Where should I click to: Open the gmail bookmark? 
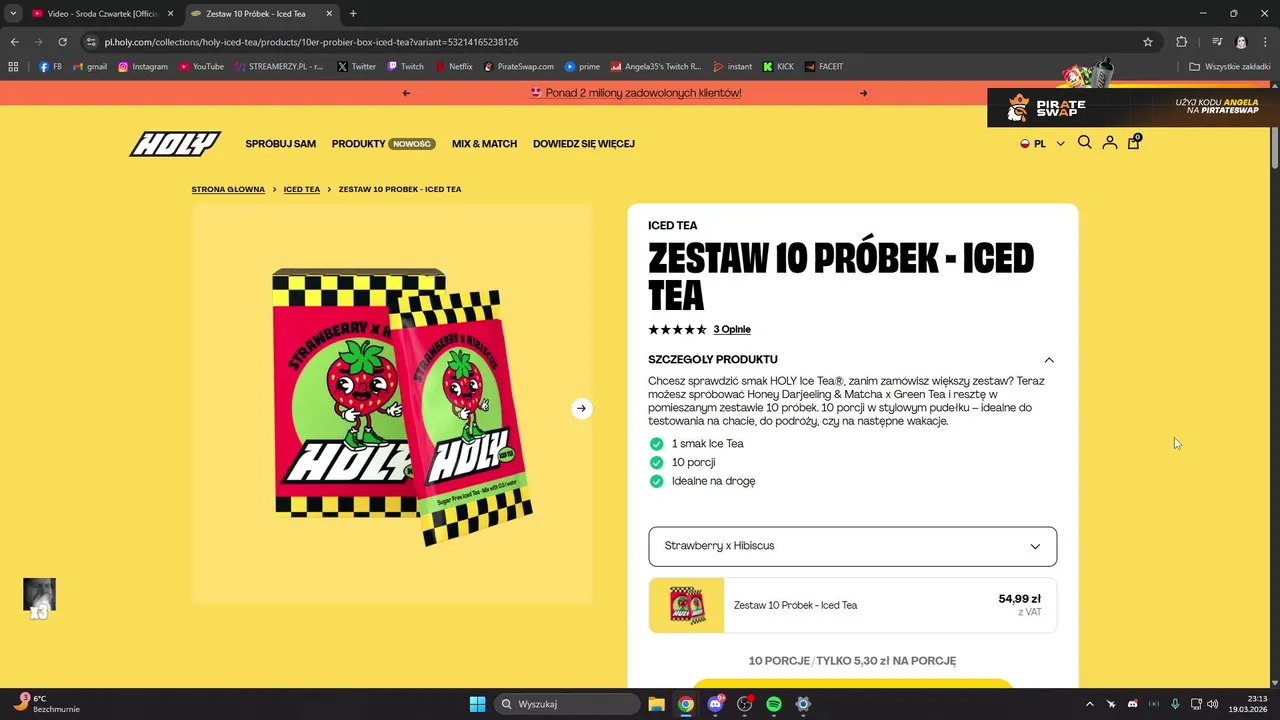click(x=90, y=67)
